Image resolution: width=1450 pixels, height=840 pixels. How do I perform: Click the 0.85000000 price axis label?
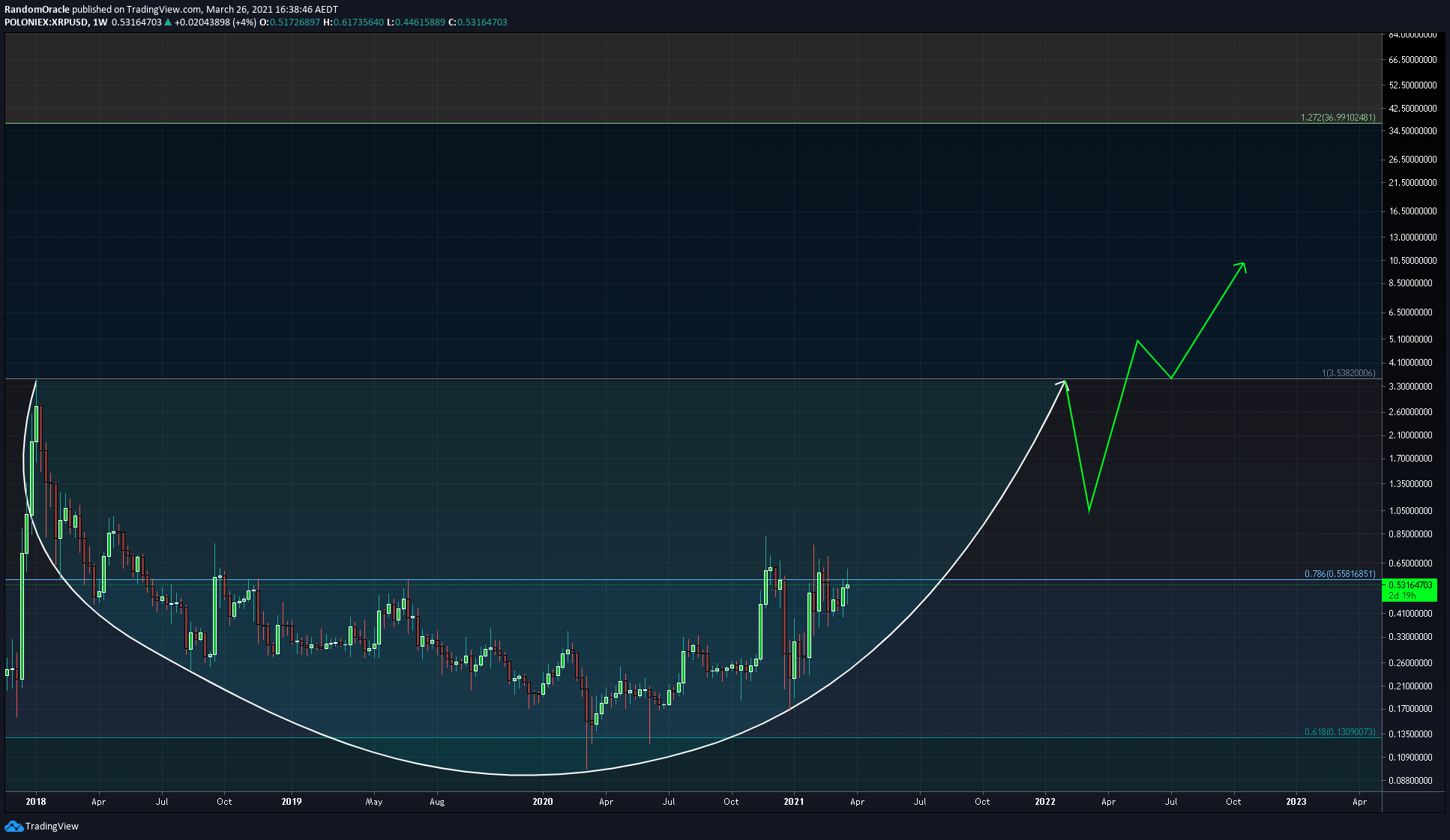[x=1413, y=534]
